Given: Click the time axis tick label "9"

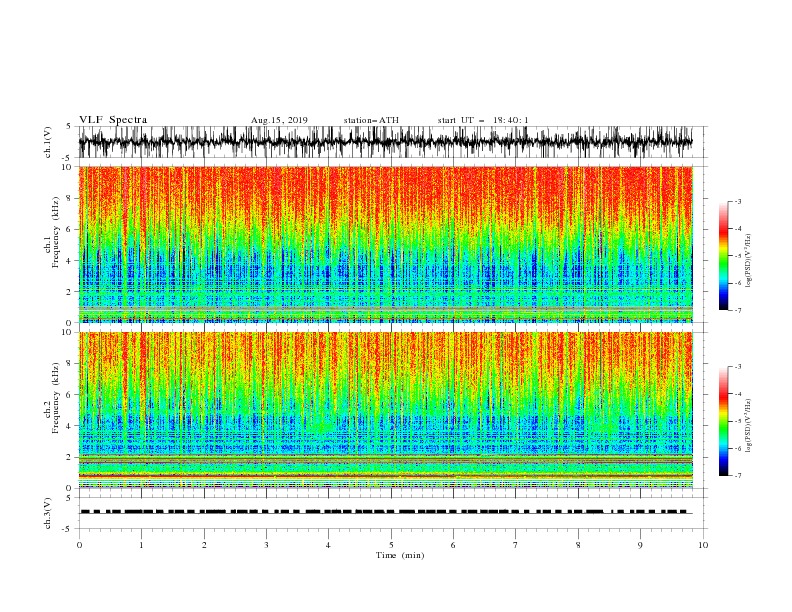Looking at the screenshot, I should pyautogui.click(x=640, y=545).
